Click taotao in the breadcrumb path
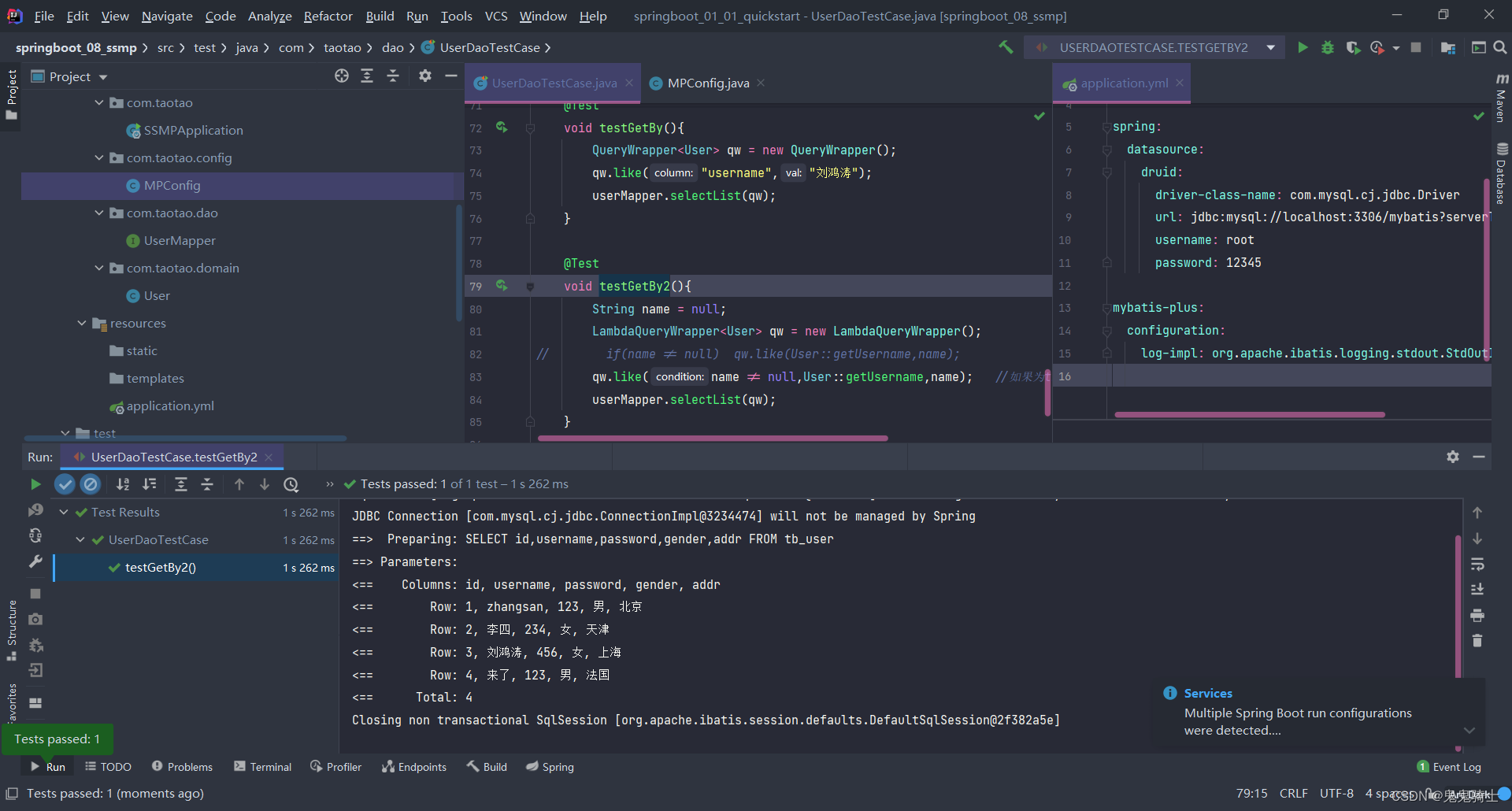This screenshot has width=1512, height=811. pos(342,47)
